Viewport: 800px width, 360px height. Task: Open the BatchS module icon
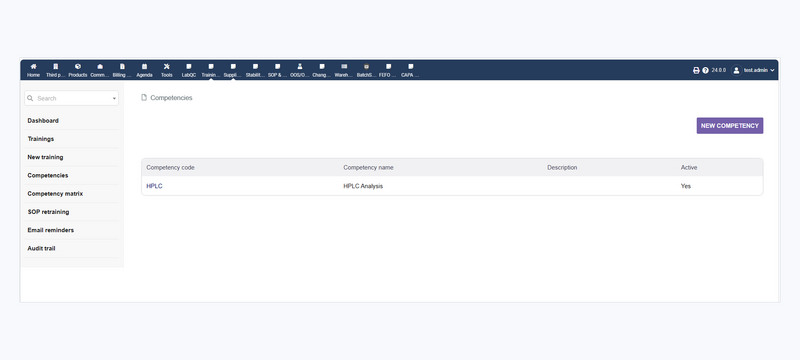pyautogui.click(x=366, y=66)
